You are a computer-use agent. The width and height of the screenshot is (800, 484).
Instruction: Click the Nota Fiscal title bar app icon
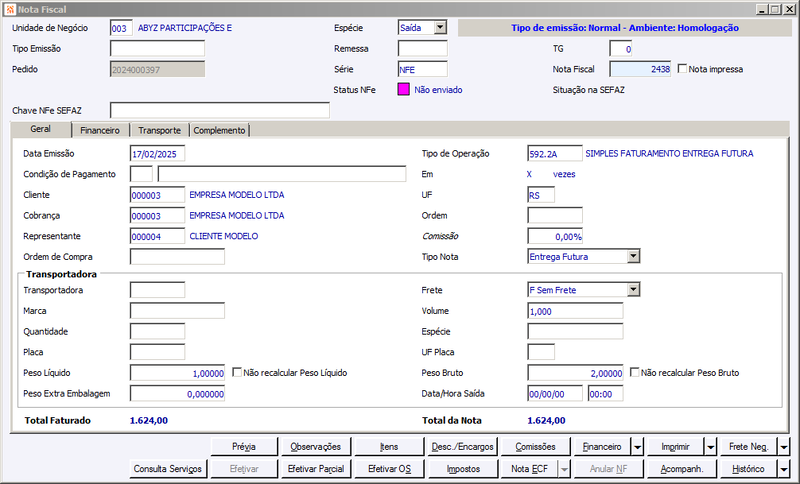pos(10,9)
